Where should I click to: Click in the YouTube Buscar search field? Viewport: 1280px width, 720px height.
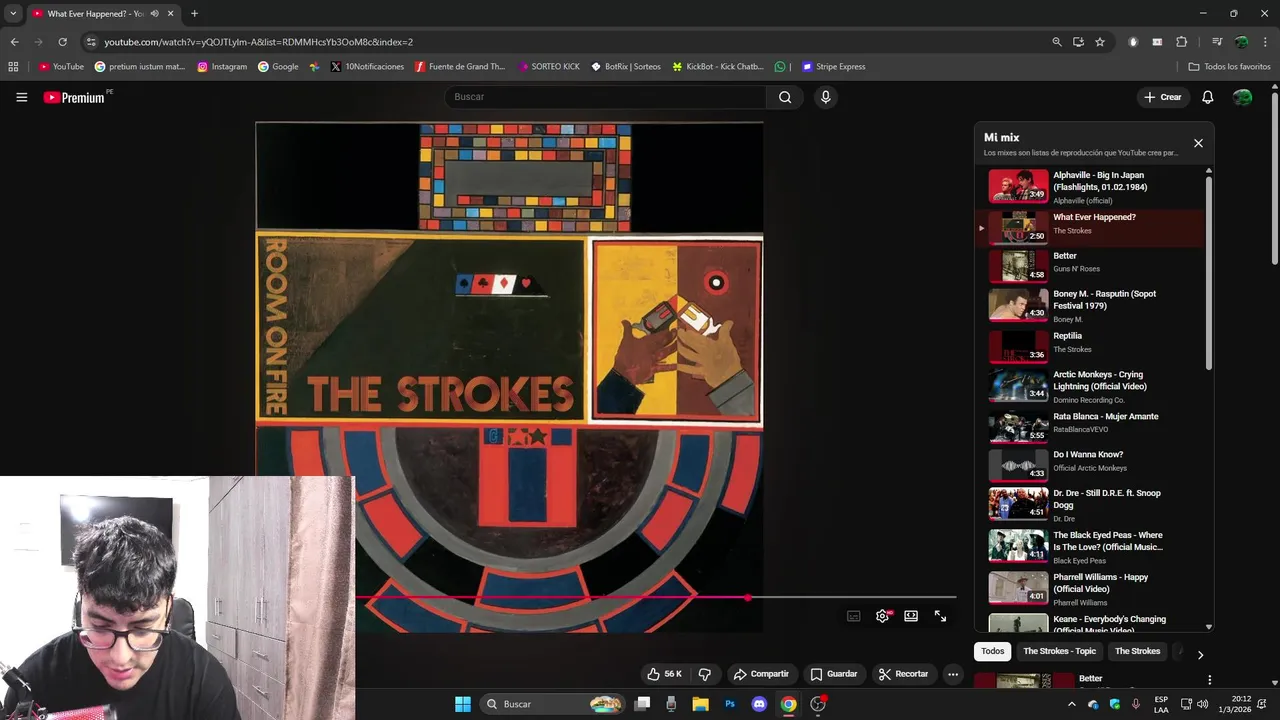605,97
